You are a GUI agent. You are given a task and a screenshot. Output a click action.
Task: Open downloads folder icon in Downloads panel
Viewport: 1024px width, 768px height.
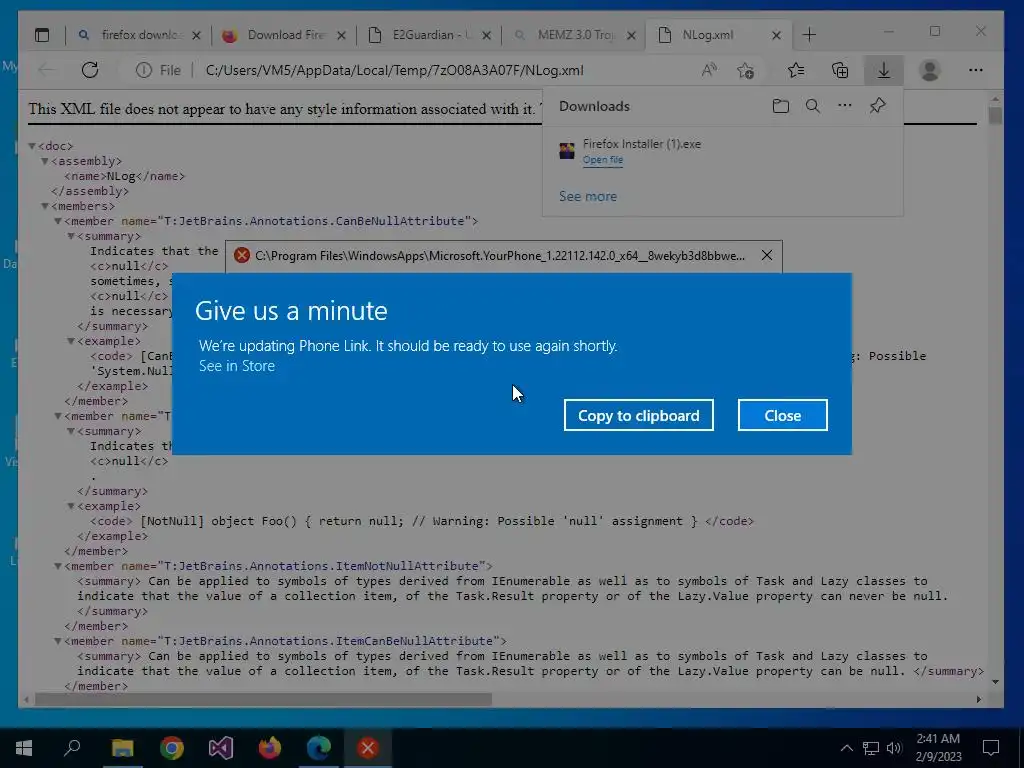click(780, 106)
